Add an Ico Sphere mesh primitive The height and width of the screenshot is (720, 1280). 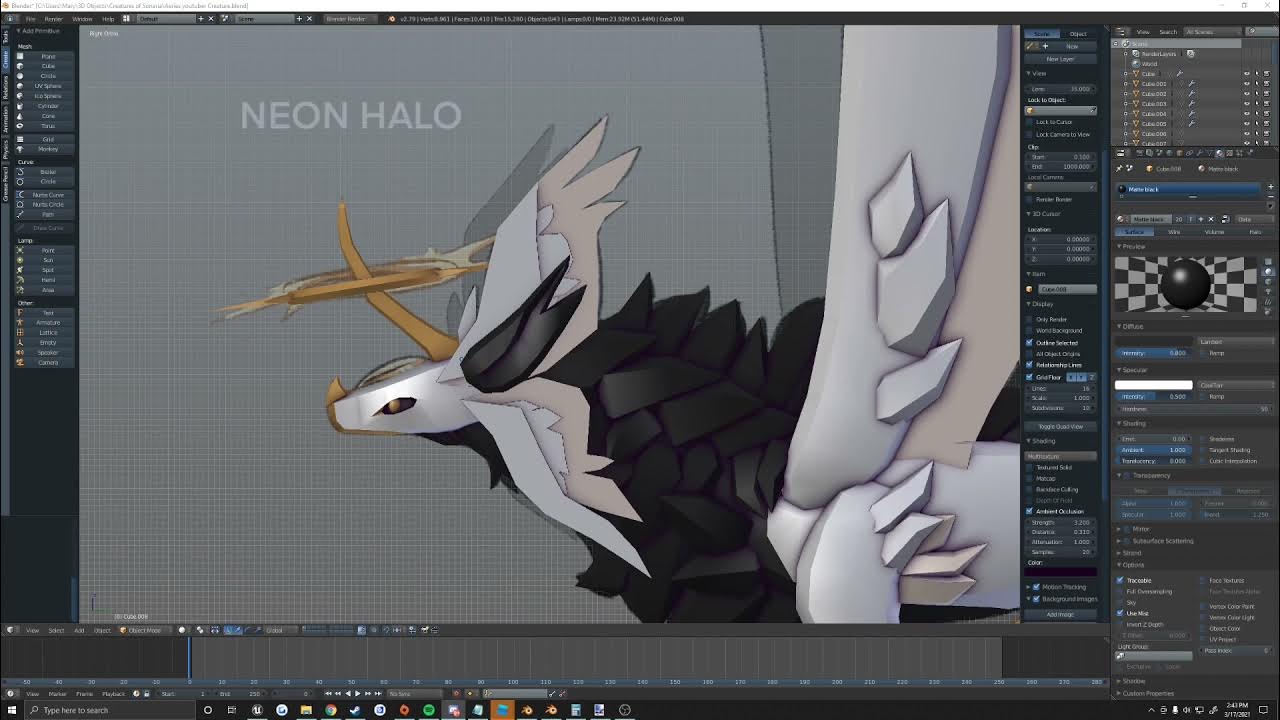(47, 96)
